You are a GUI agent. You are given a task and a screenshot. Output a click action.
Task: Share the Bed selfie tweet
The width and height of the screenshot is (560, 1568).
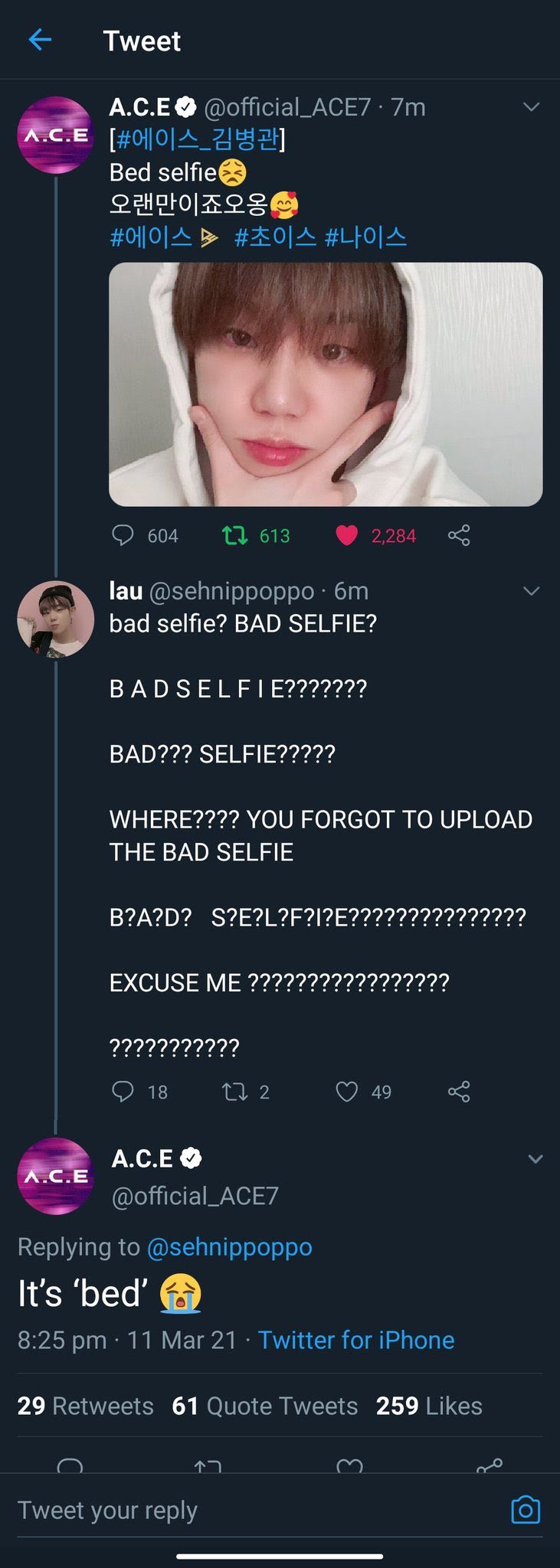(x=459, y=535)
